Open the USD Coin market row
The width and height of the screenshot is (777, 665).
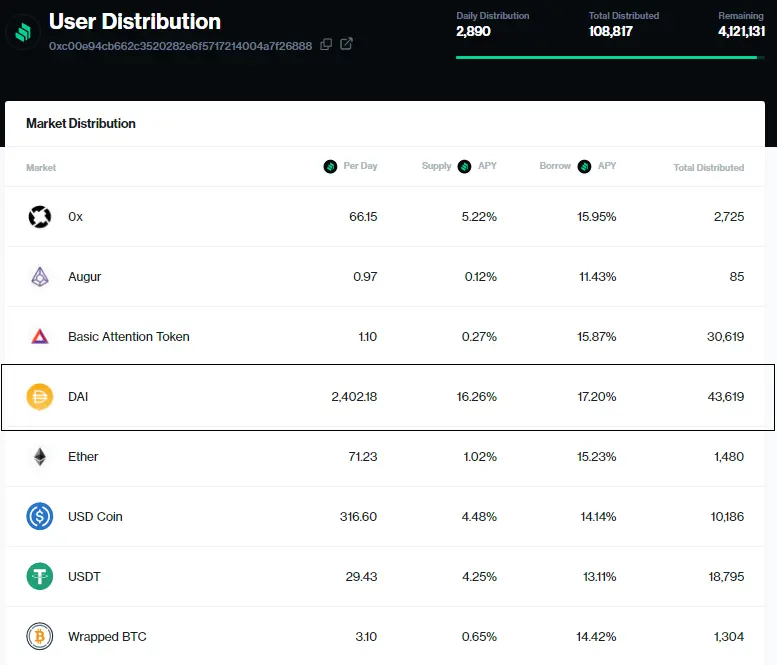pyautogui.click(x=385, y=516)
